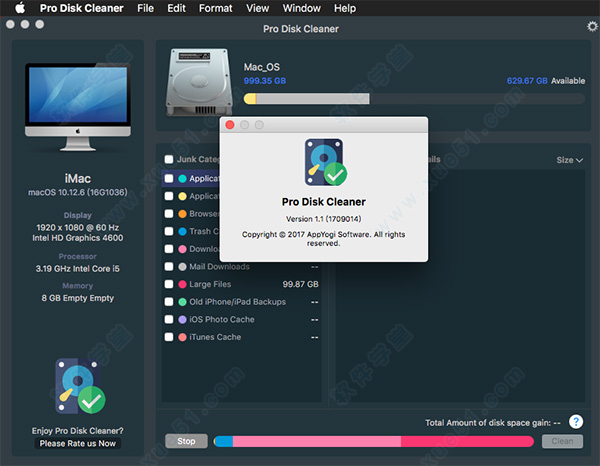
Task: Click the yellow dot of the second Applications row
Action: click(183, 196)
